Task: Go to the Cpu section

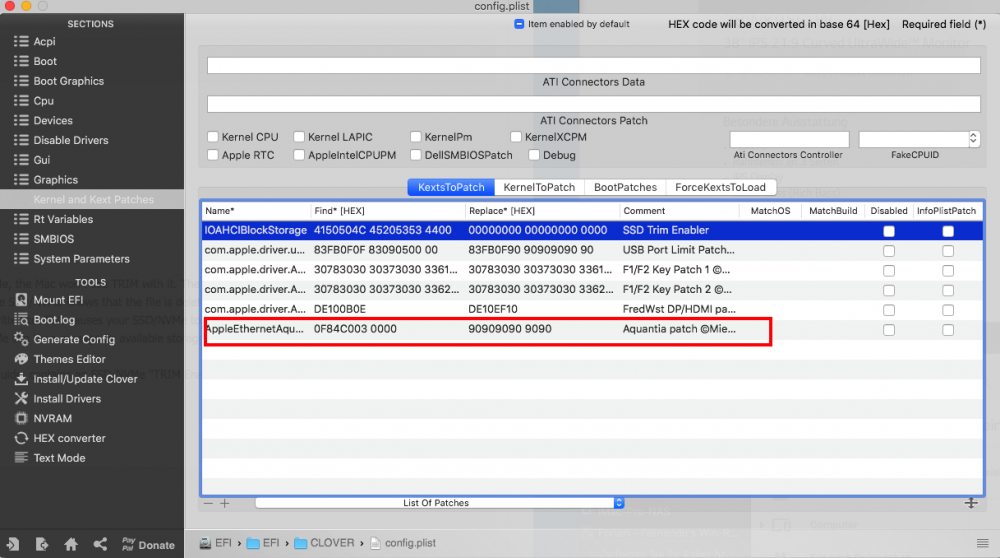Action: tap(43, 101)
